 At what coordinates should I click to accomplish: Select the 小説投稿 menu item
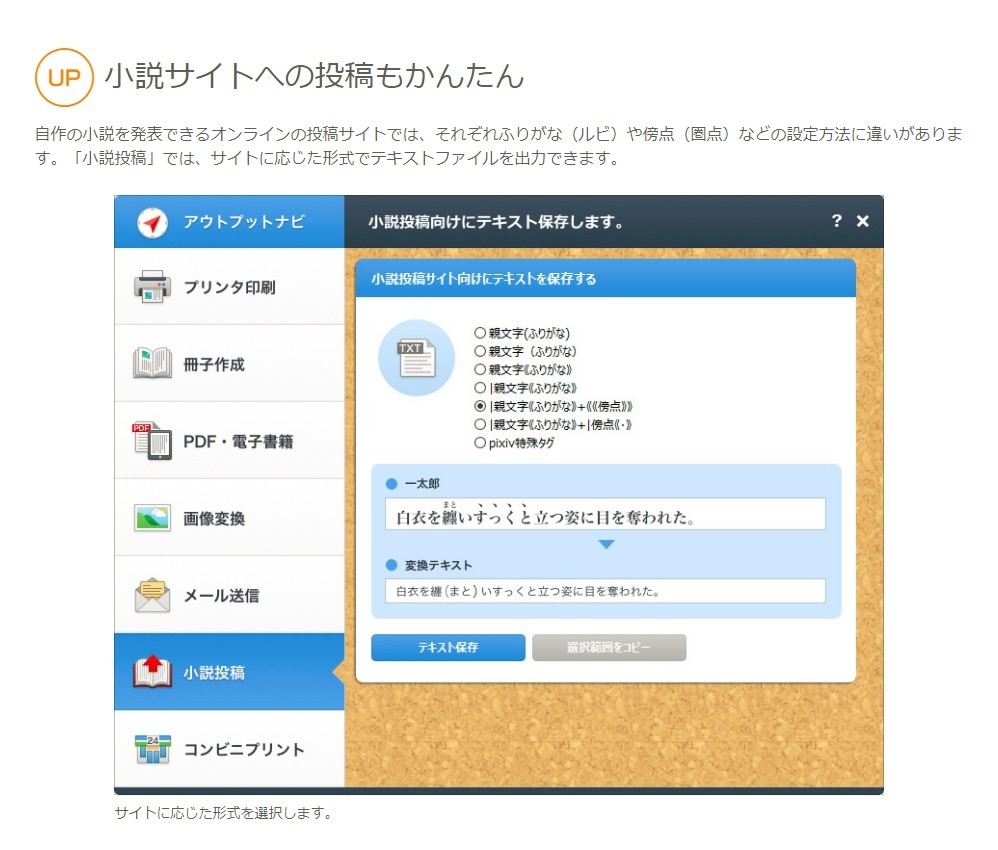229,672
